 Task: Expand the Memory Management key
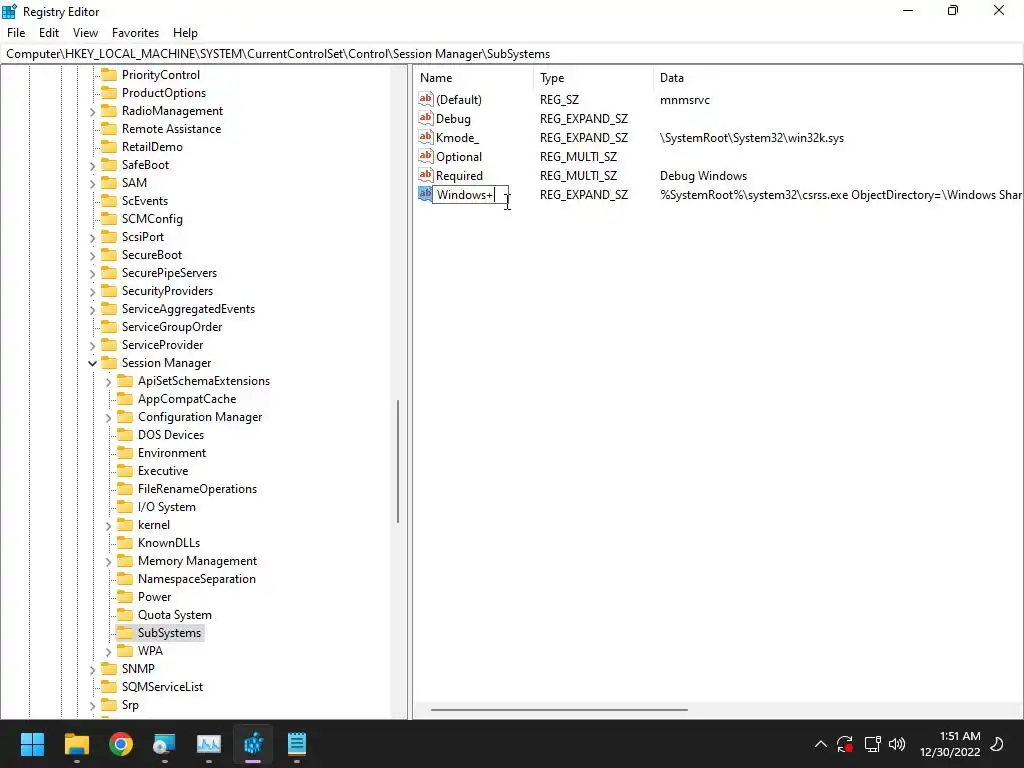108,562
